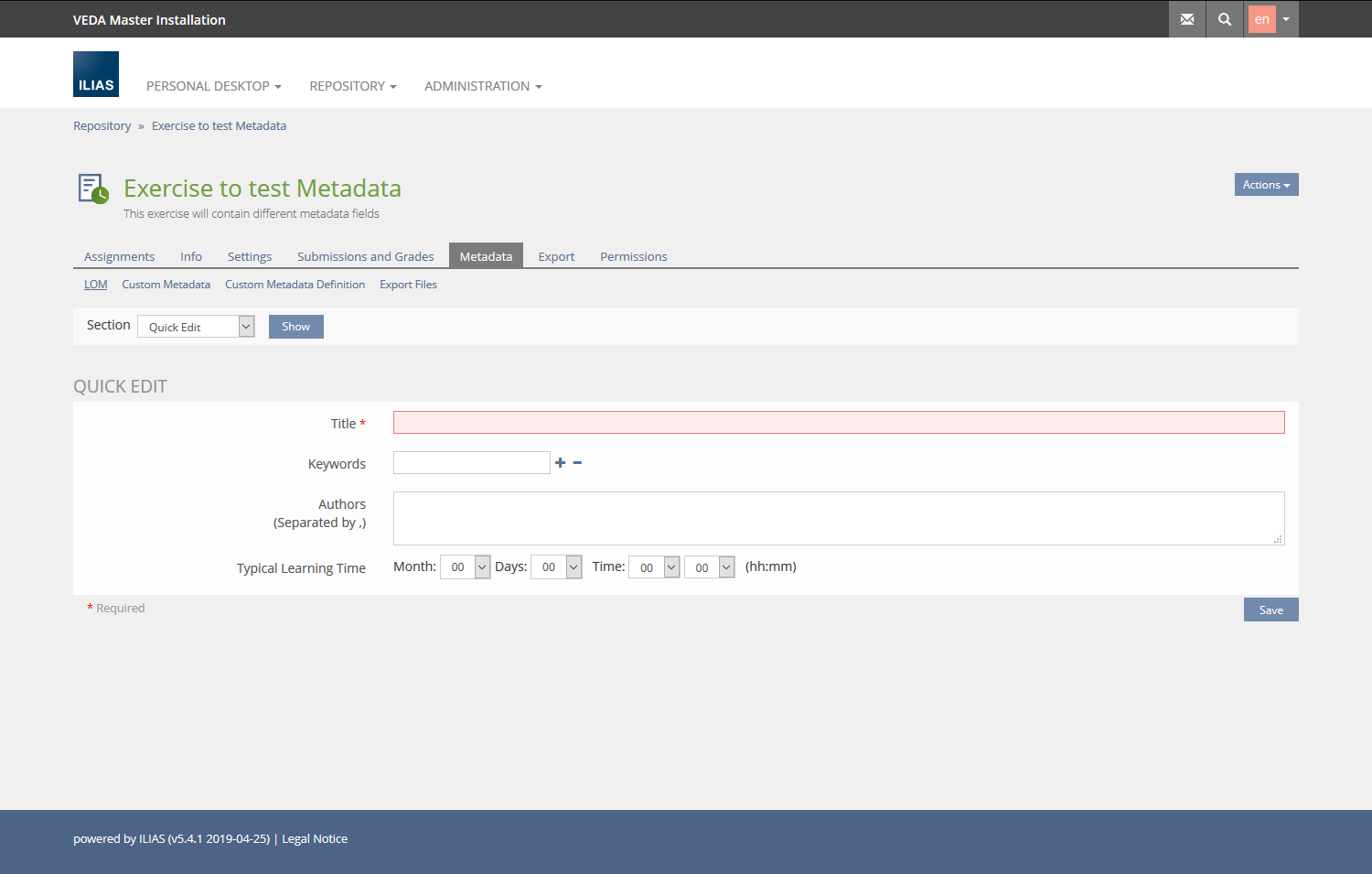Open the mail envelope icon
The image size is (1372, 874).
[x=1186, y=19]
